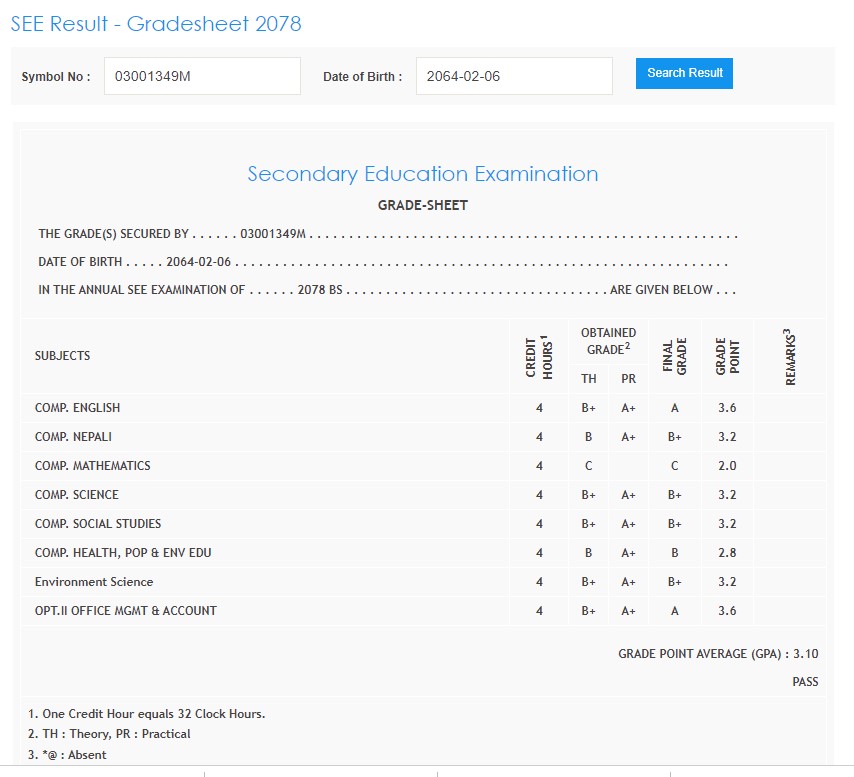Viewport: 854px width, 777px height.
Task: Click the 'Secondary Education Examination' title
Action: (422, 174)
